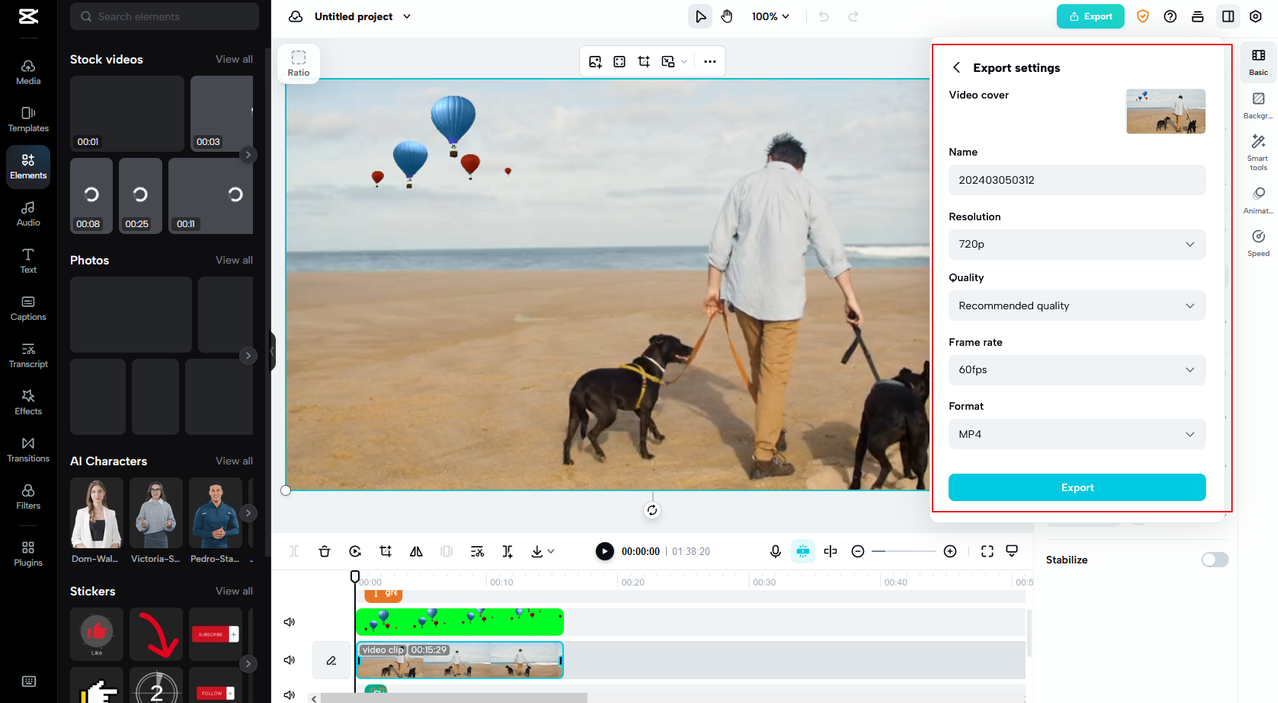The width and height of the screenshot is (1278, 703).
Task: Select the hand pan tool
Action: [x=727, y=16]
